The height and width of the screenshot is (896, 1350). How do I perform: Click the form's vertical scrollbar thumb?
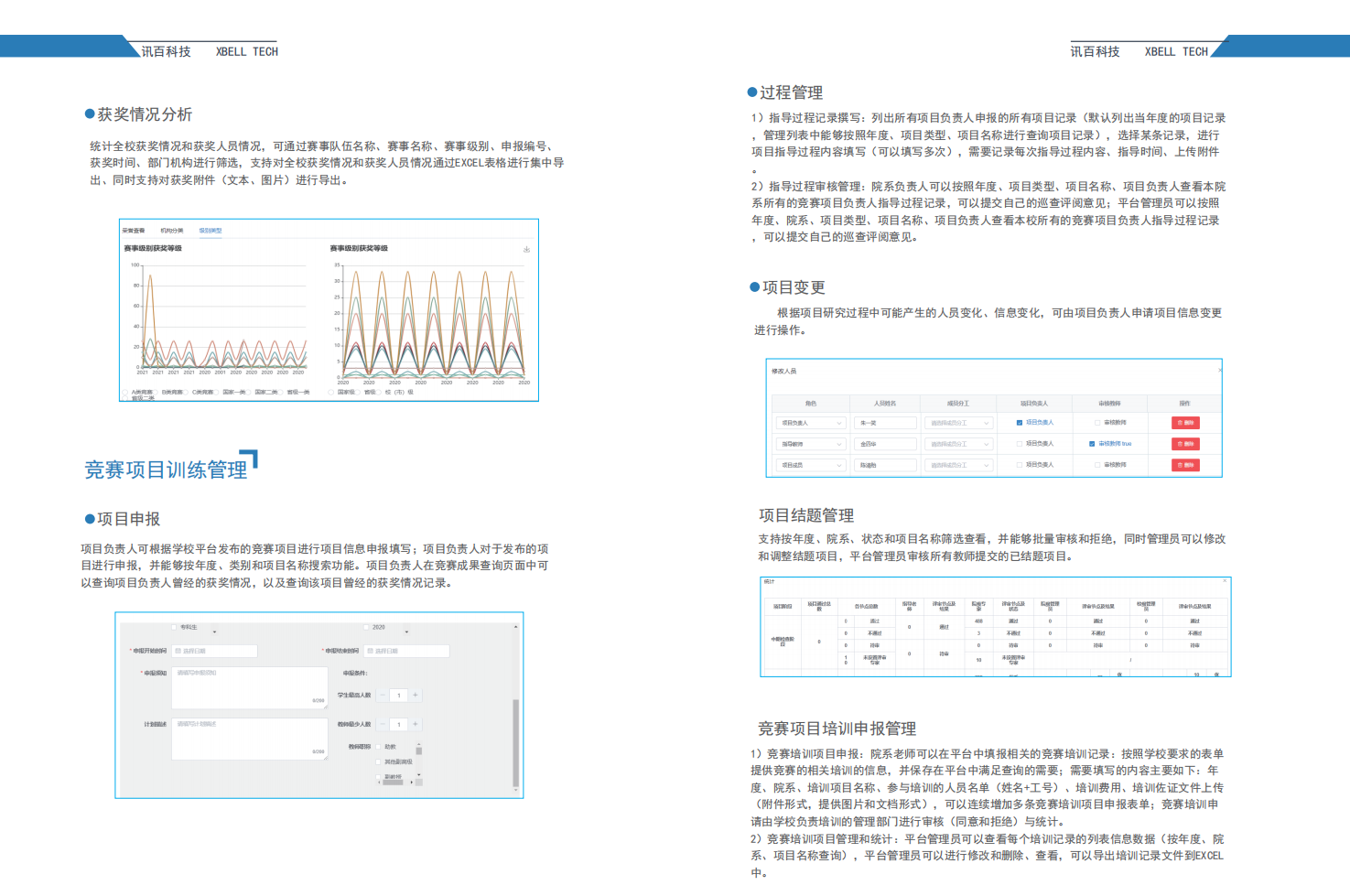pyautogui.click(x=516, y=743)
